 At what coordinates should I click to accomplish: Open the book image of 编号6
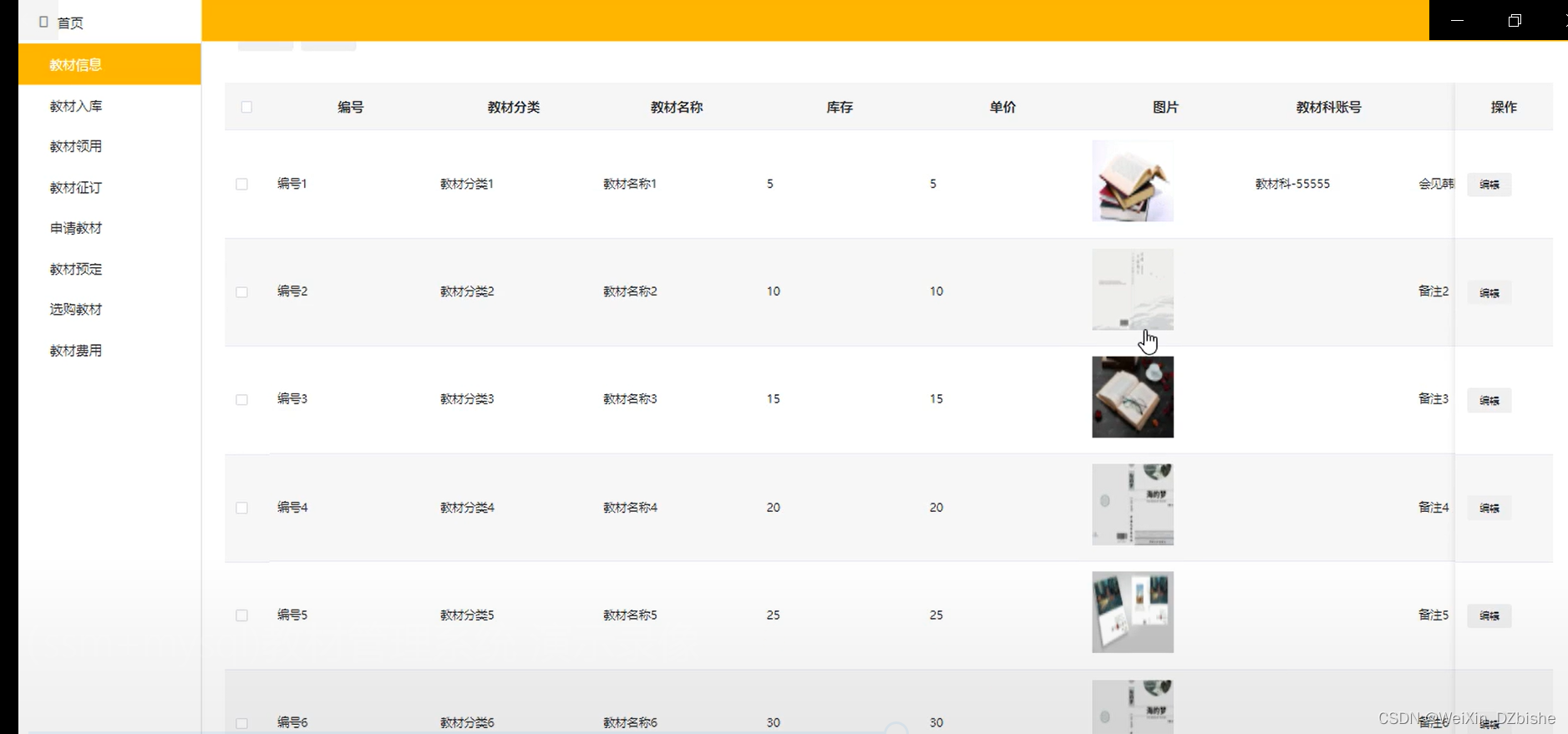click(1133, 707)
